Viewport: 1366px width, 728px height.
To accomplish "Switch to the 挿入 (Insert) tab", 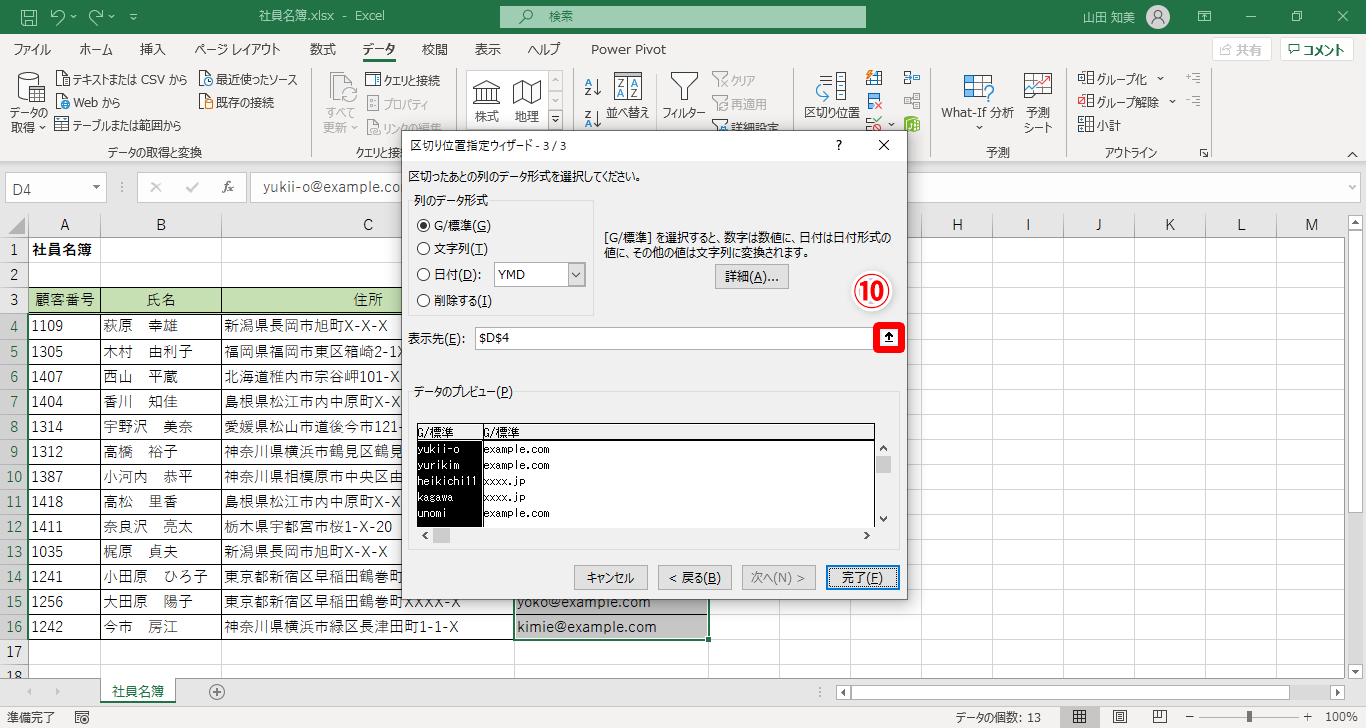I will 153,49.
